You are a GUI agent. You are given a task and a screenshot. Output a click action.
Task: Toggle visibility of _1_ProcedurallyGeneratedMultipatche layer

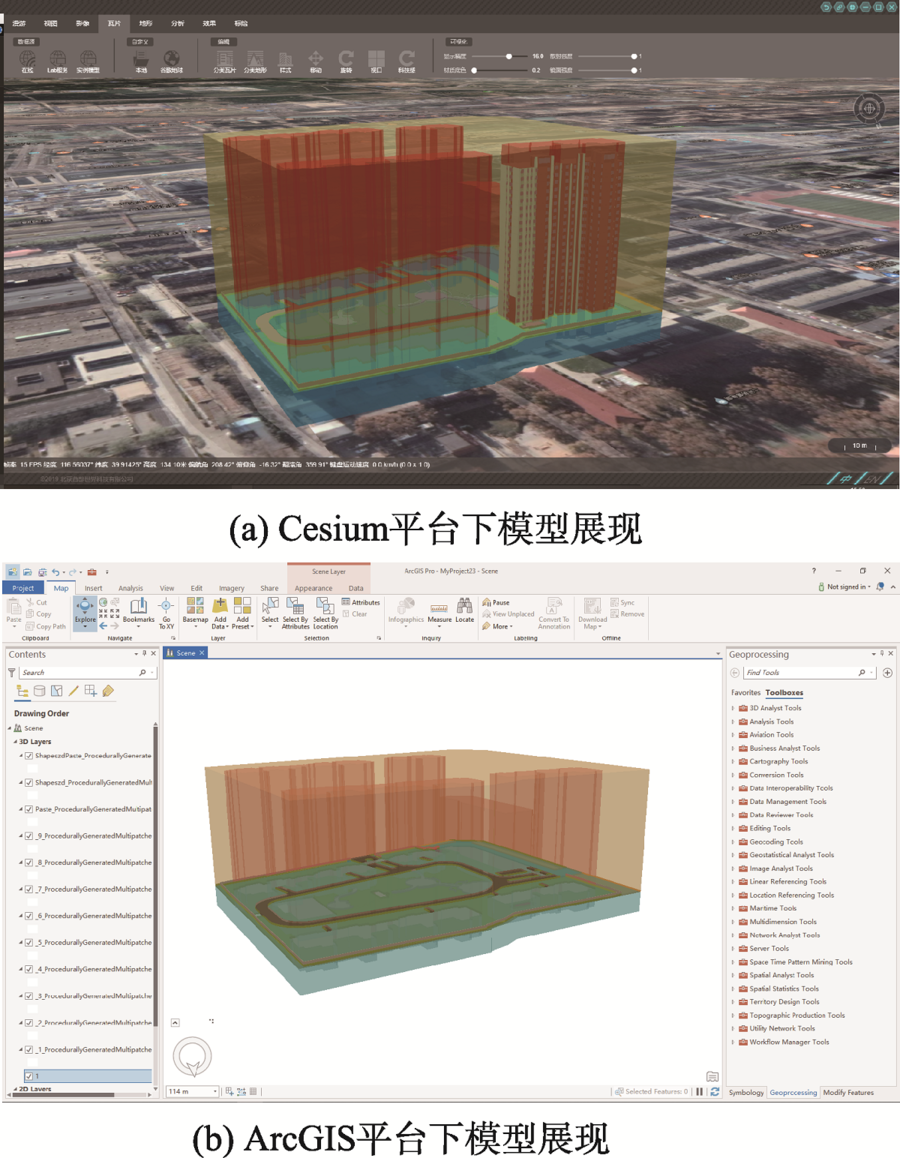point(29,1049)
